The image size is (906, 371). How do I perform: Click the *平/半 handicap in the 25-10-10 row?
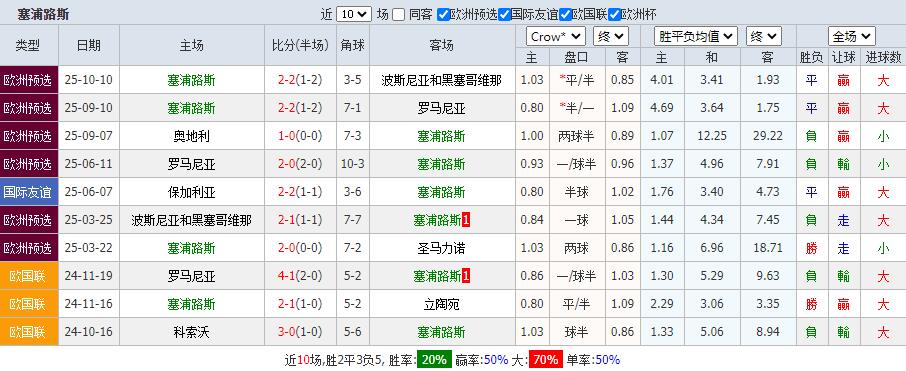(577, 80)
